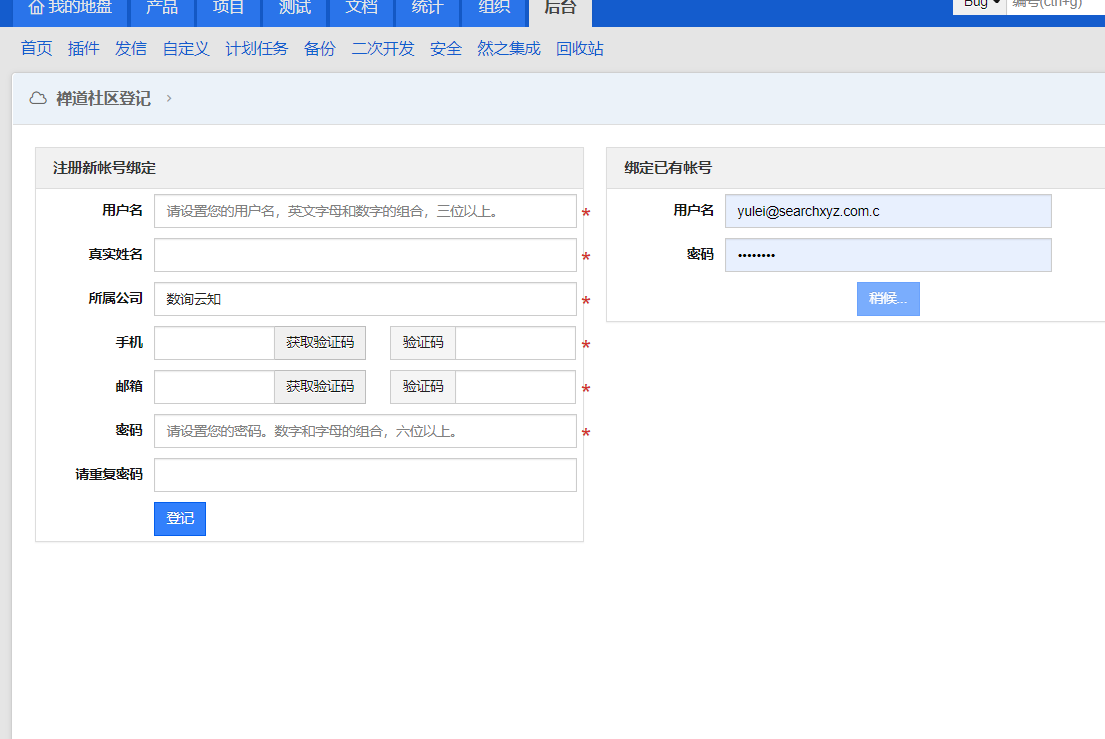Open the 测试 main tab
Screen dimensions: 1105x739
click(294, 8)
